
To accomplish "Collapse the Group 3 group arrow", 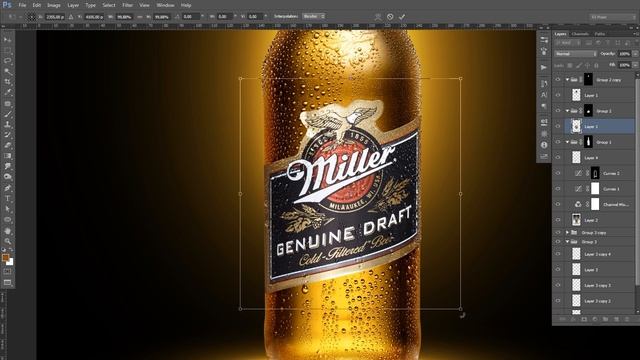I will point(567,242).
